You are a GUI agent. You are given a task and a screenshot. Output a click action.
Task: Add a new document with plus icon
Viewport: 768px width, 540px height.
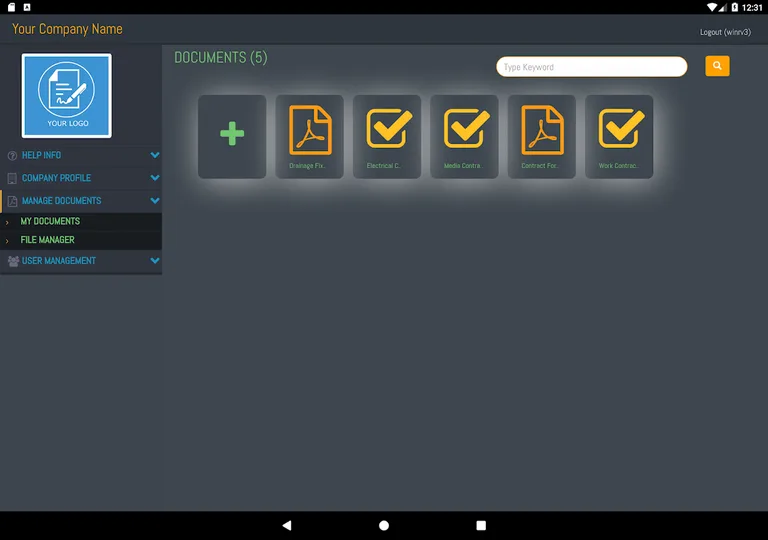(x=232, y=136)
